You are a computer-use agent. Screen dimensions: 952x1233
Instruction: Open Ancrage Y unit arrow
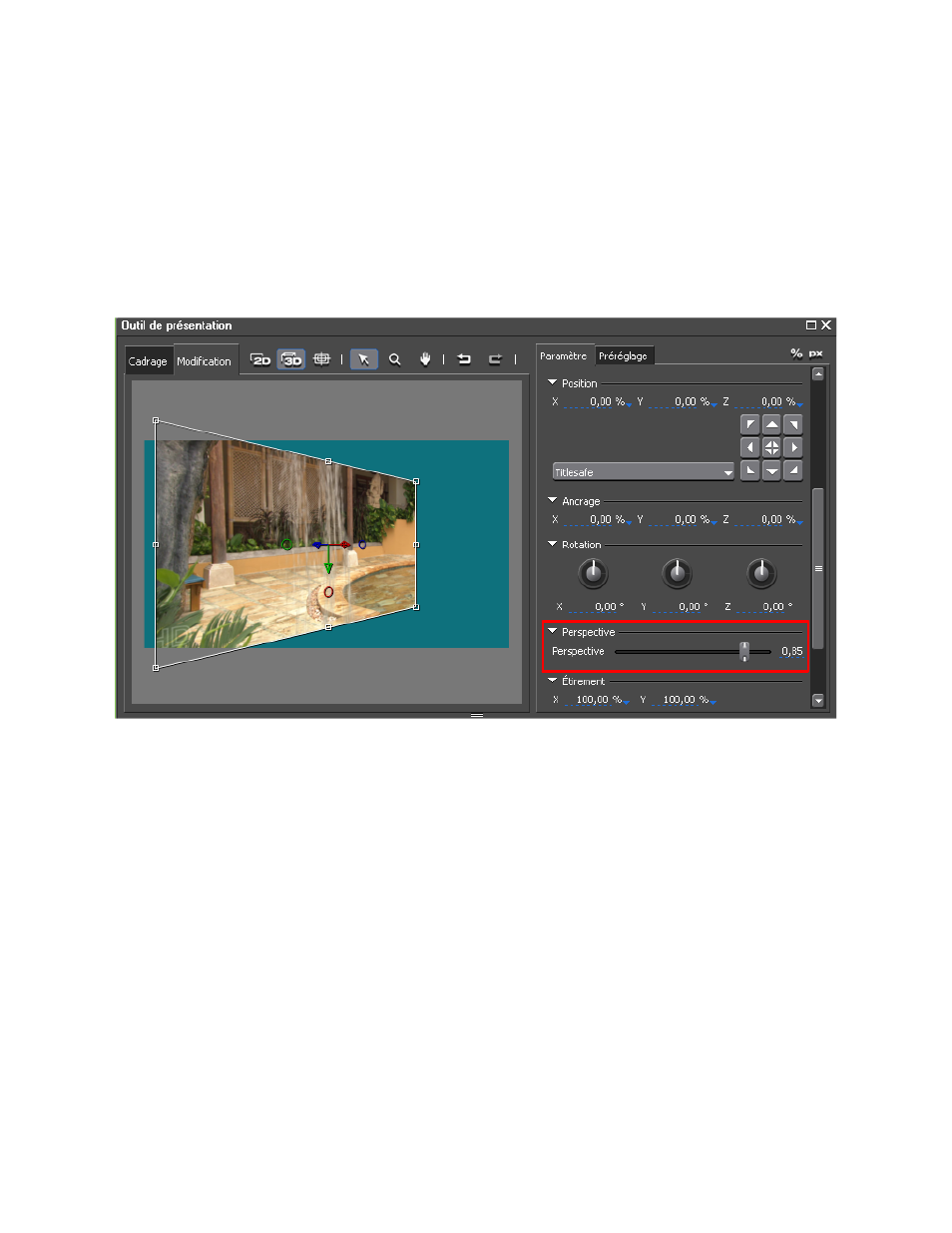(714, 522)
